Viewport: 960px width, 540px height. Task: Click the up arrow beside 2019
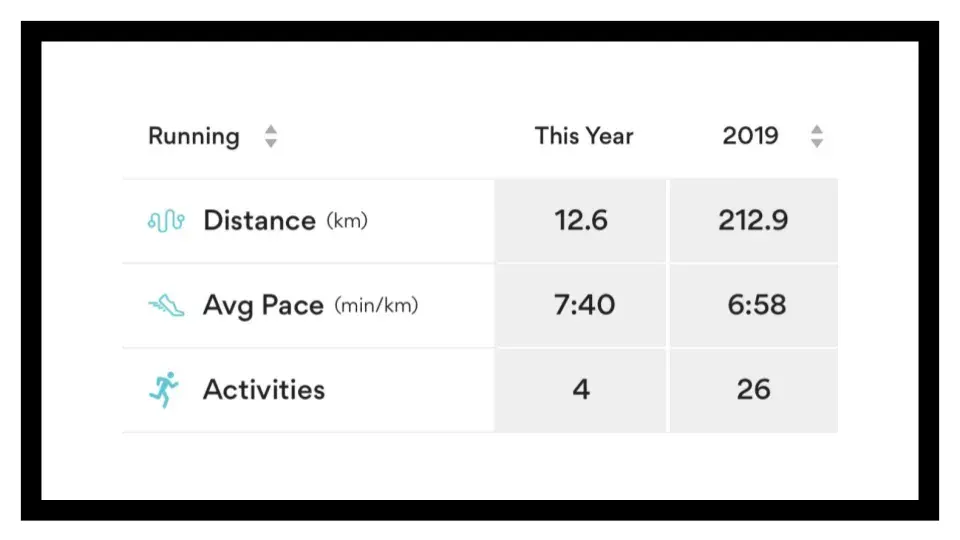(817, 129)
